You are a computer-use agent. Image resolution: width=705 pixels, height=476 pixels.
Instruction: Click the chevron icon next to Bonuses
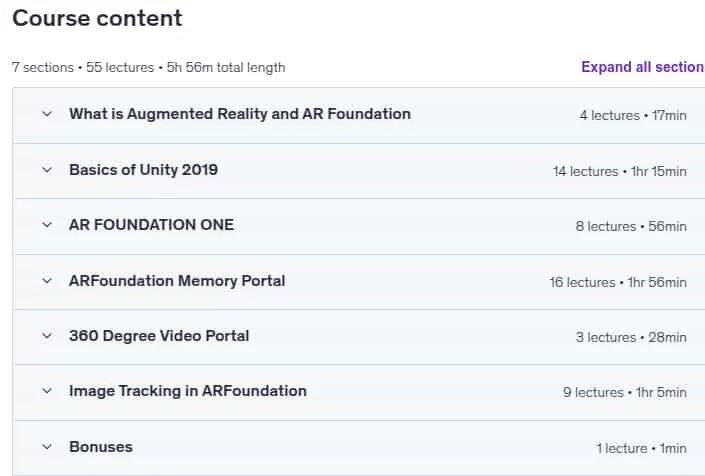coord(47,447)
